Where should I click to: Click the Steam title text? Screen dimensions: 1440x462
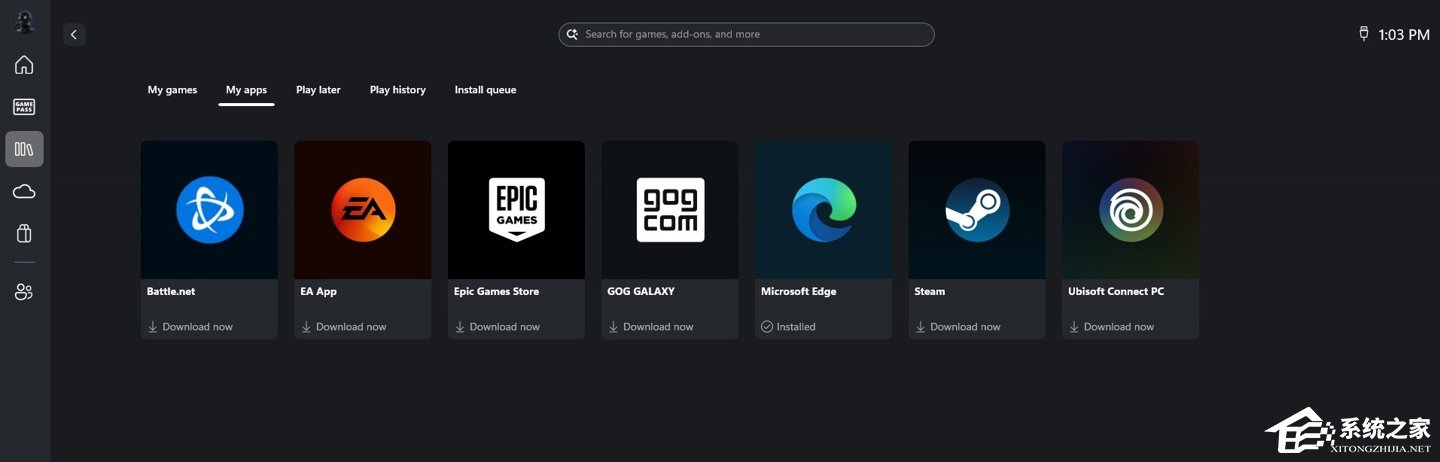point(930,292)
